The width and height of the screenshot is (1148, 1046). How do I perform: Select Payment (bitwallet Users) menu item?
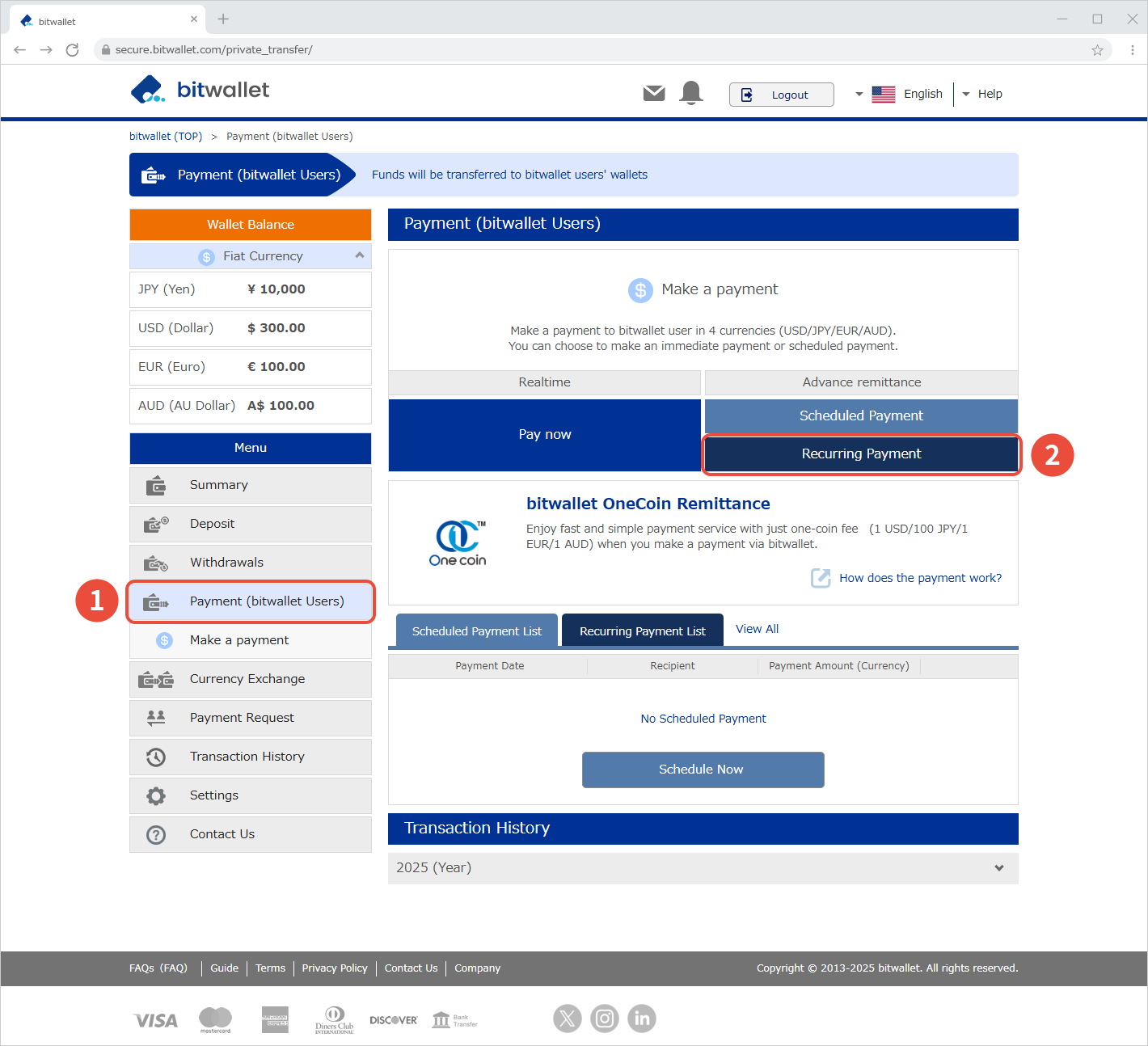tap(251, 601)
